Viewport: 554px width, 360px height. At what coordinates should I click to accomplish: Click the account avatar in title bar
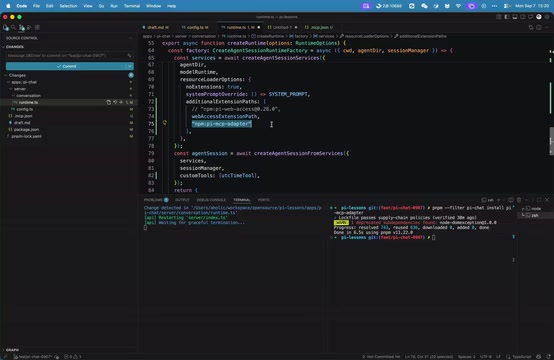pos(539,17)
